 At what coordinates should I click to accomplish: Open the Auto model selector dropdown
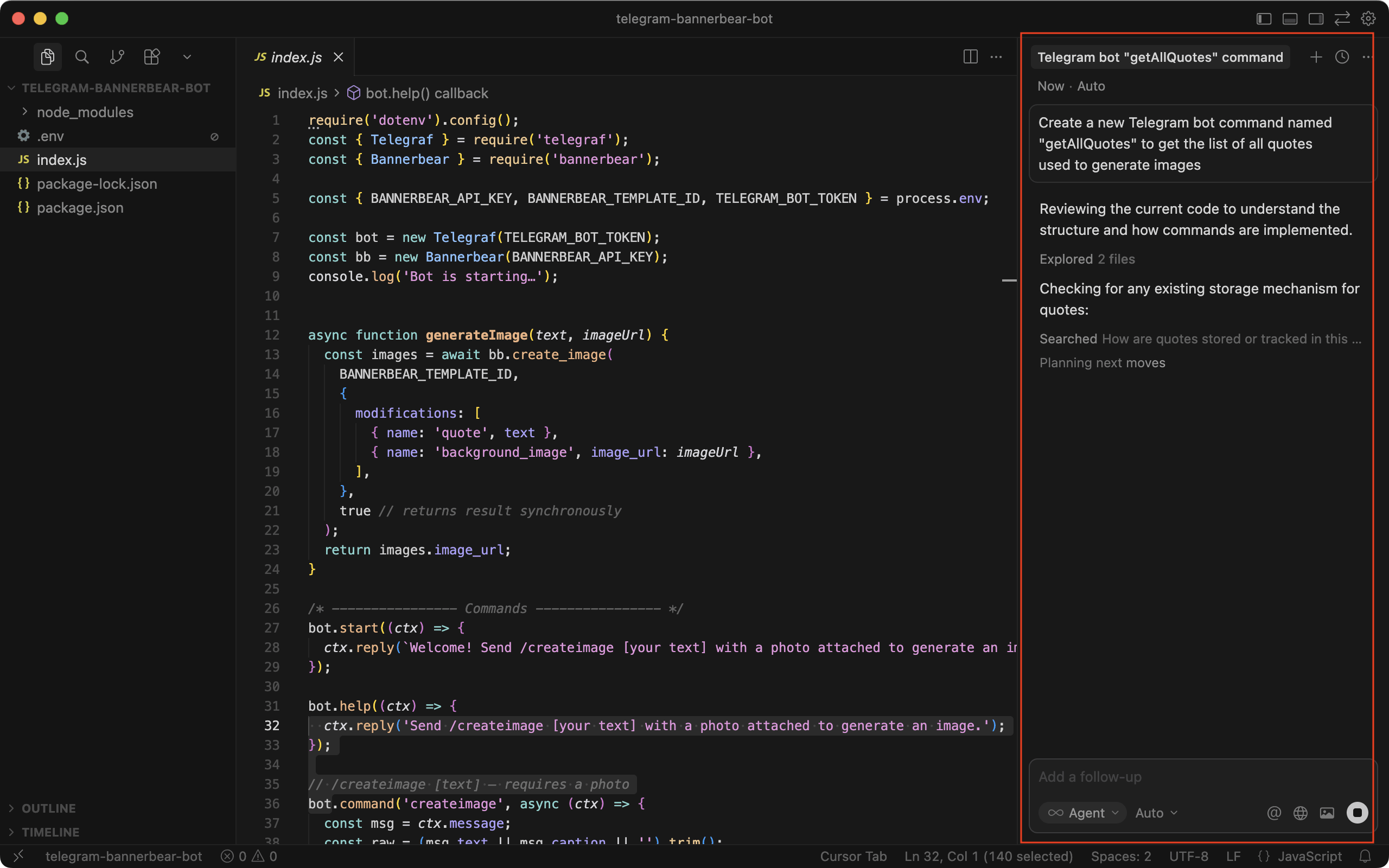click(1155, 812)
